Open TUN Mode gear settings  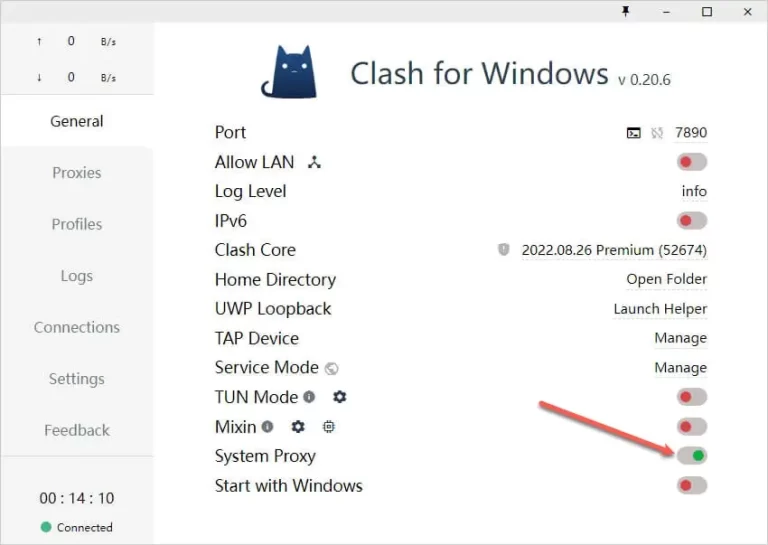[x=340, y=397]
